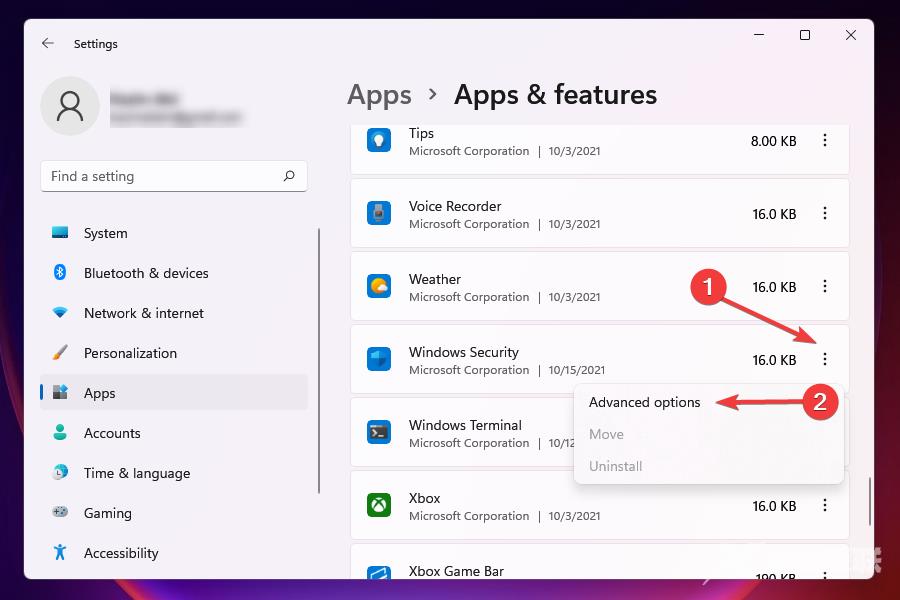Select the Weather app icon
This screenshot has width=900, height=600.
tap(379, 286)
